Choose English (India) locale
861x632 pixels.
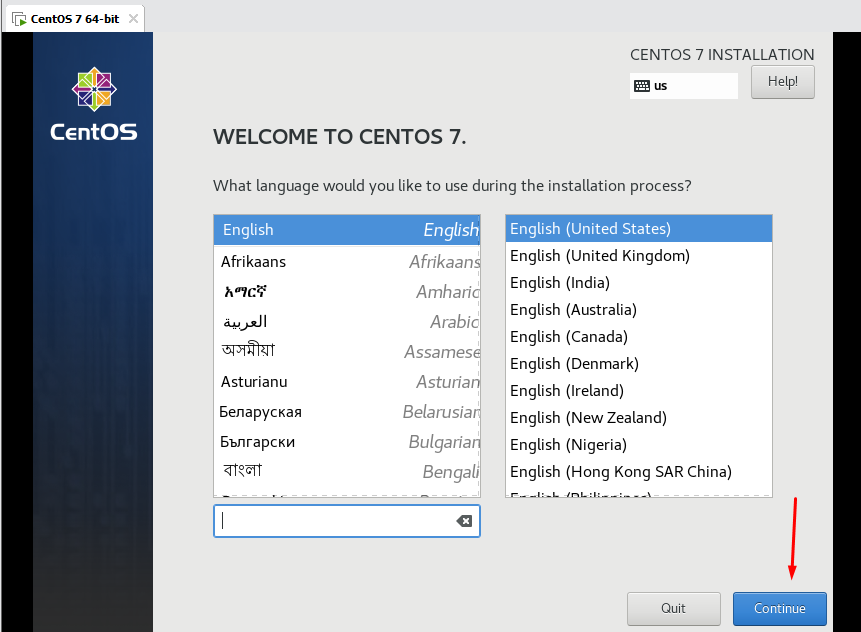coord(639,282)
